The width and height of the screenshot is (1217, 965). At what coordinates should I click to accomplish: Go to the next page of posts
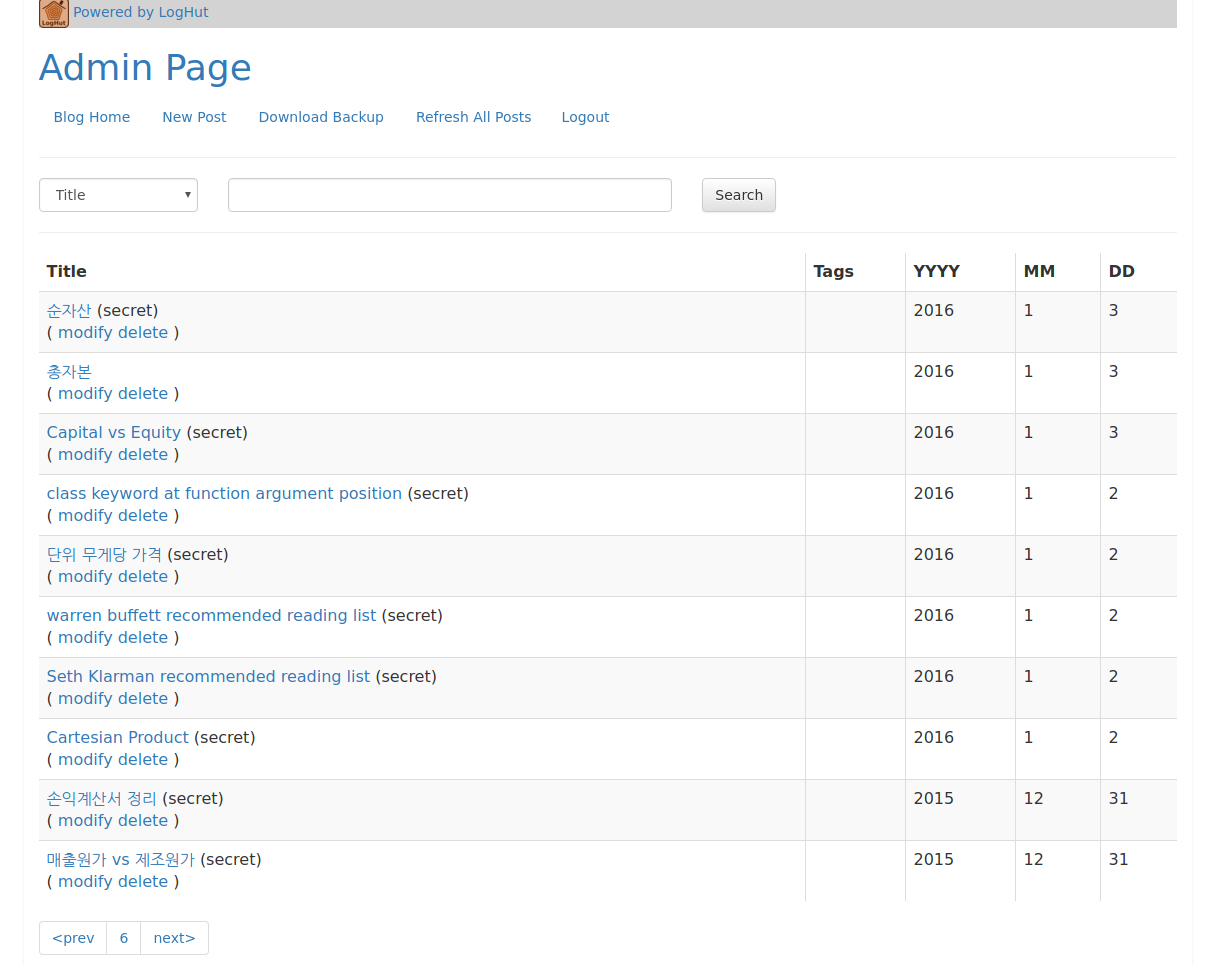pos(174,938)
